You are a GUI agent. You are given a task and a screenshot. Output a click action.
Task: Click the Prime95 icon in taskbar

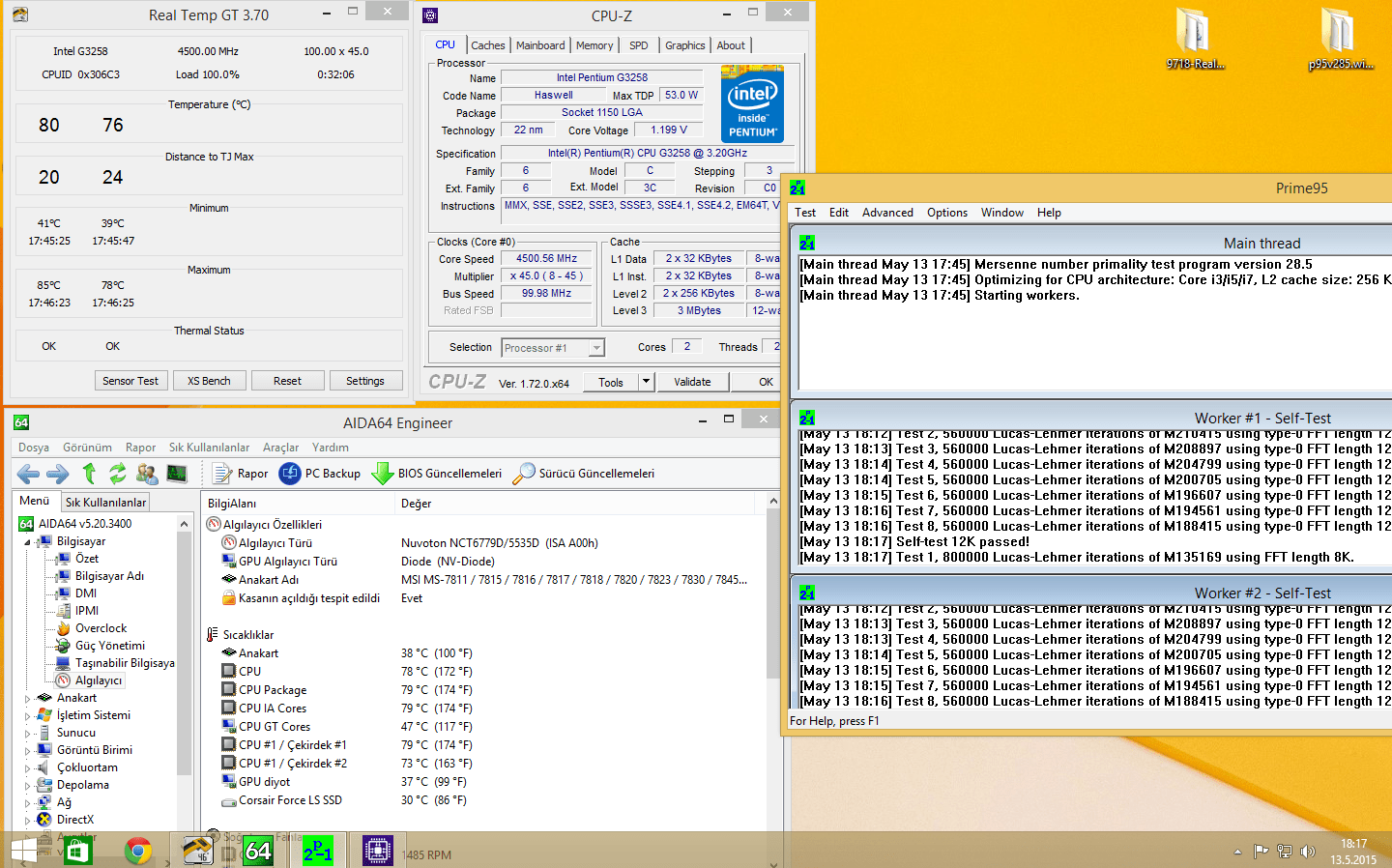click(318, 851)
